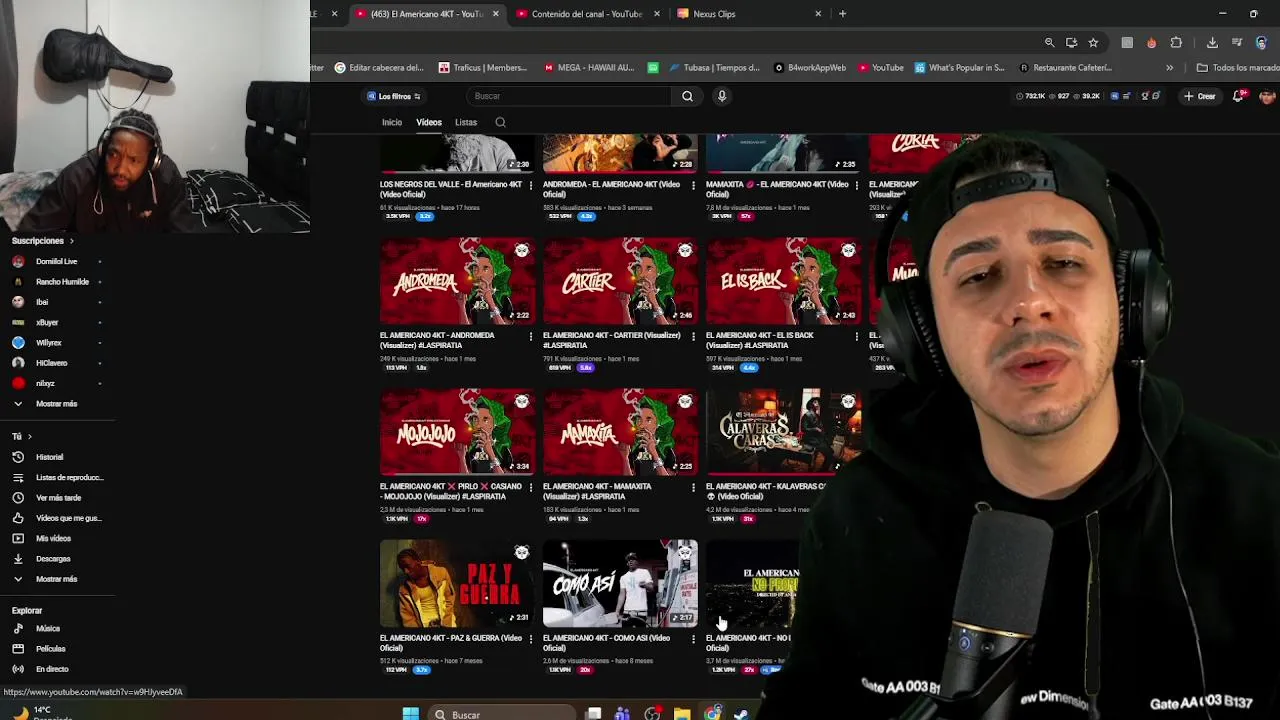Open Windows Start menu
This screenshot has width=1280, height=720.
[410, 714]
